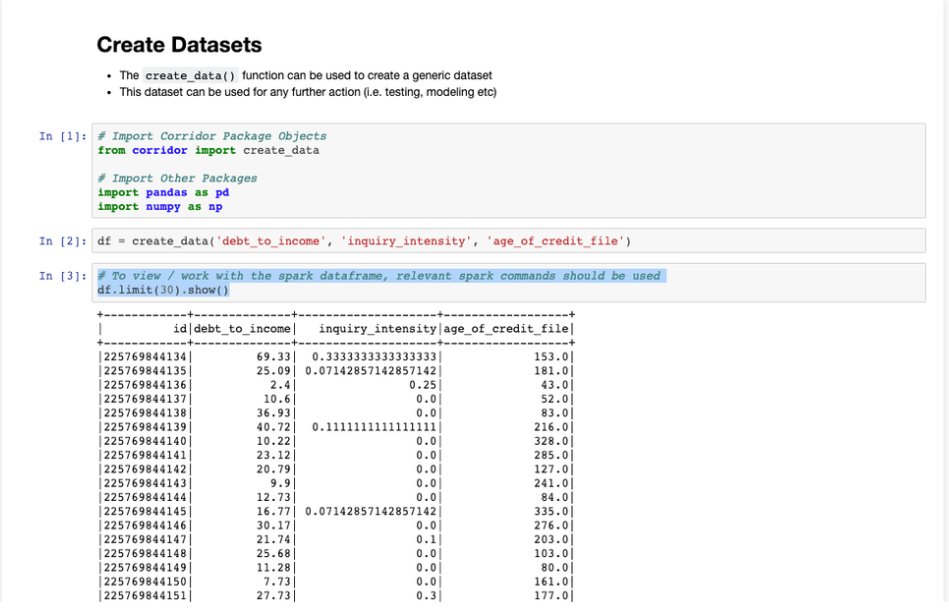
Task: Click the "Import Other Packages" comment line
Action: pyautogui.click(x=177, y=178)
